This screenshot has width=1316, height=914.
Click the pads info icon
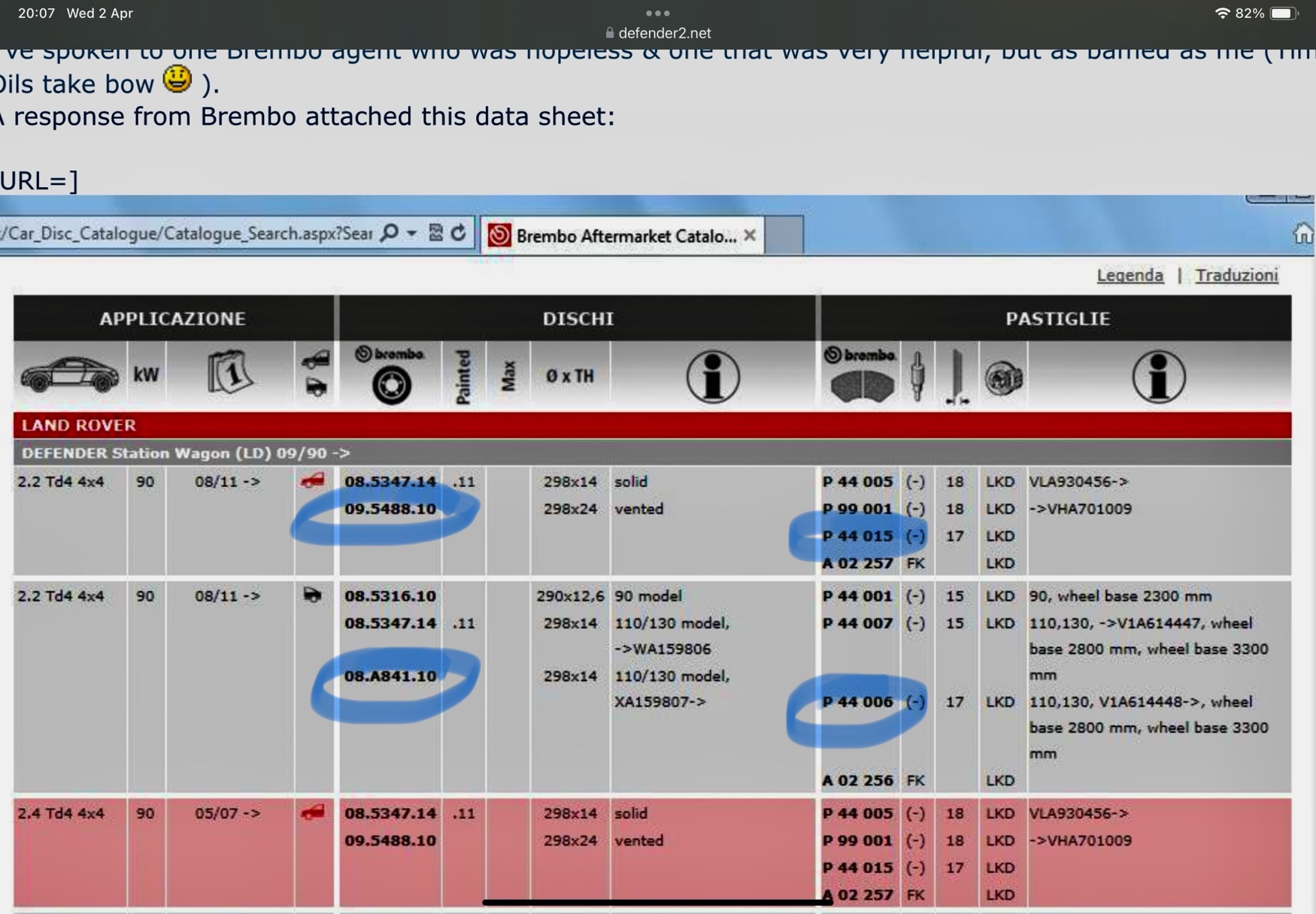click(1158, 376)
